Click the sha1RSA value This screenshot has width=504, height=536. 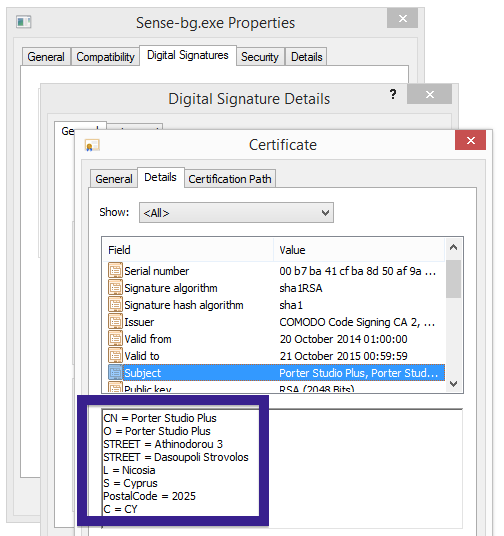pyautogui.click(x=301, y=288)
